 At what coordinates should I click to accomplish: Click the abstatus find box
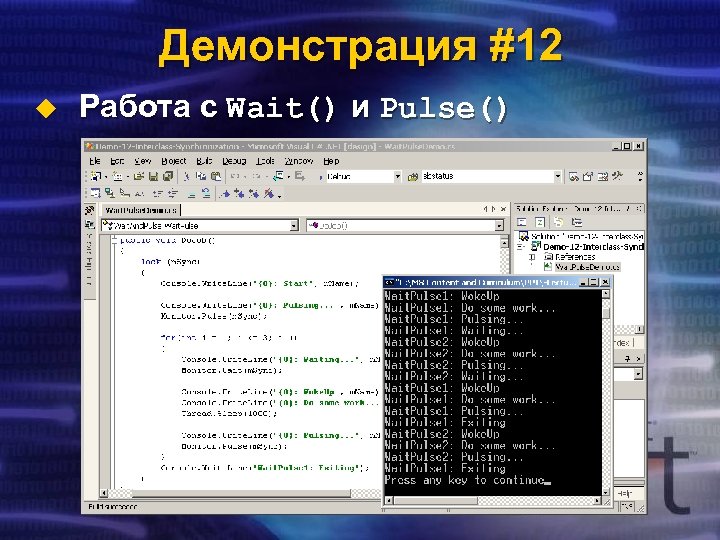tap(488, 176)
